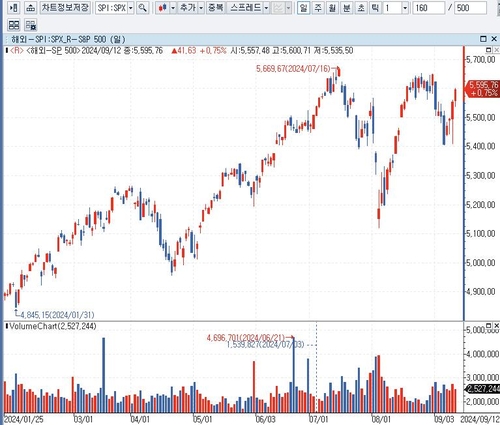Maximize the S&P 500 chart panel

[483, 39]
